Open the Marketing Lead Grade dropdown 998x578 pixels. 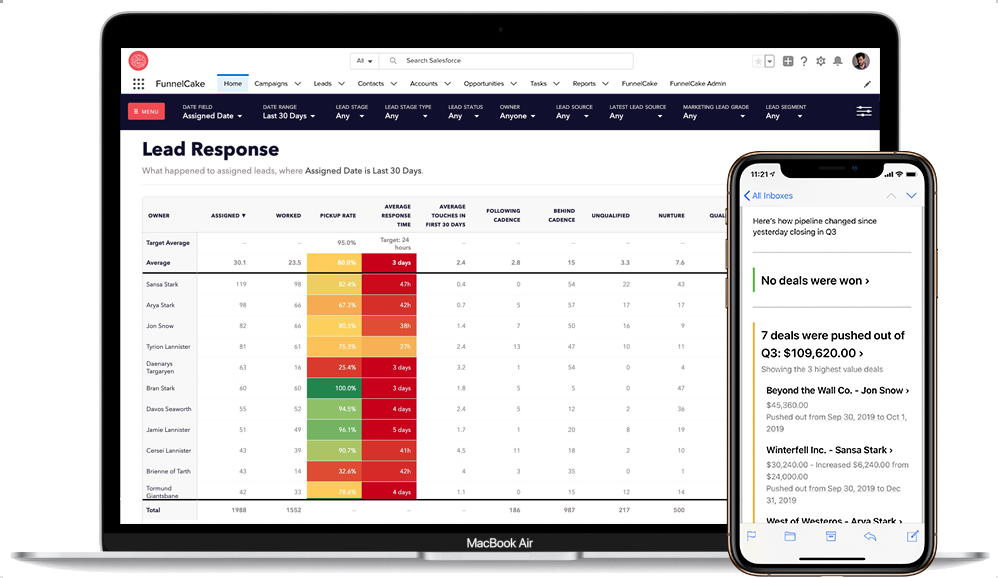(x=715, y=116)
